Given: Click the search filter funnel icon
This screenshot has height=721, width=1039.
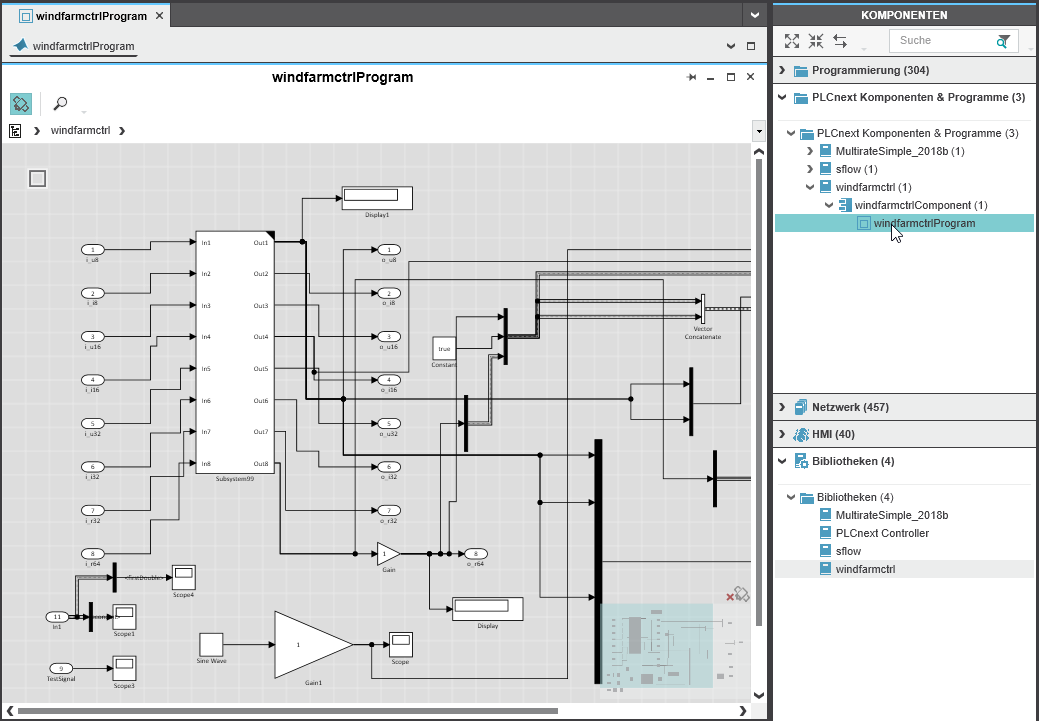Looking at the screenshot, I should (x=1003, y=41).
